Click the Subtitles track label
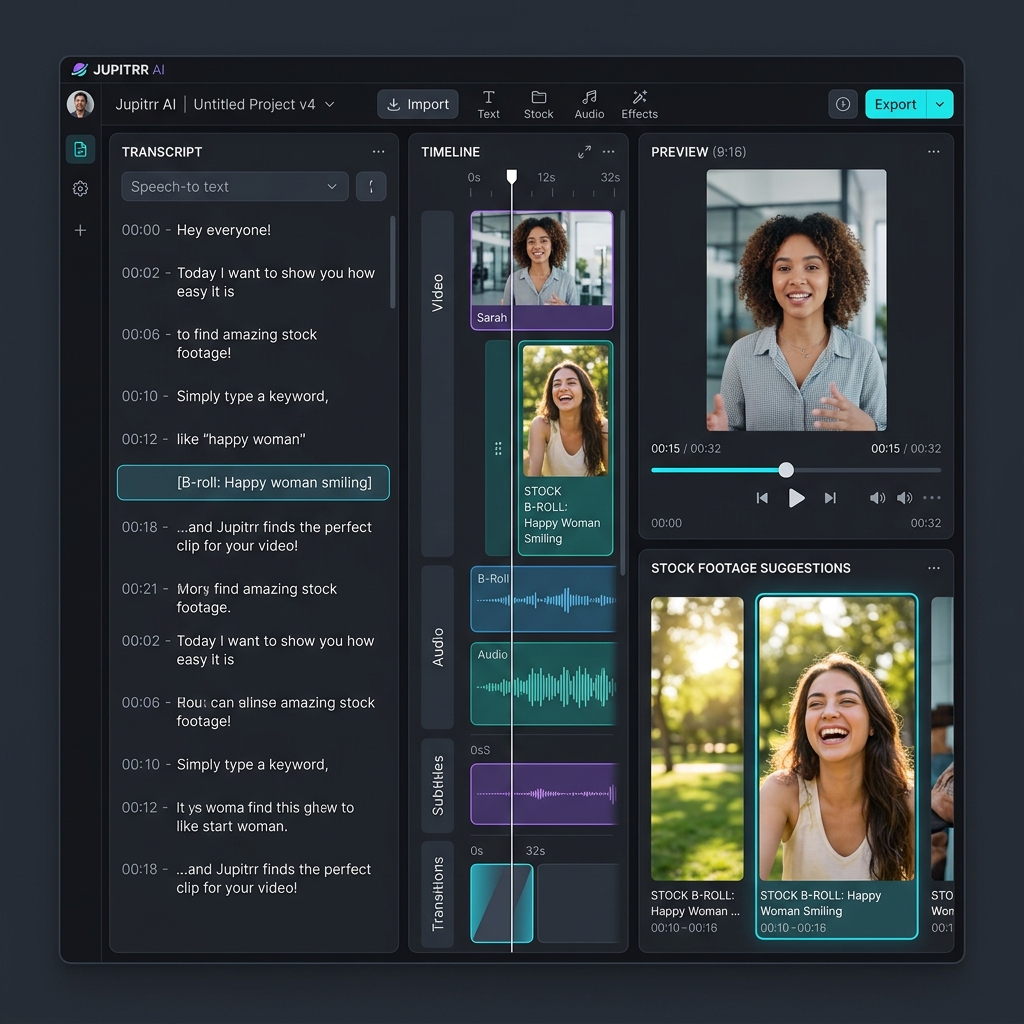Viewport: 1024px width, 1024px height. [x=438, y=786]
